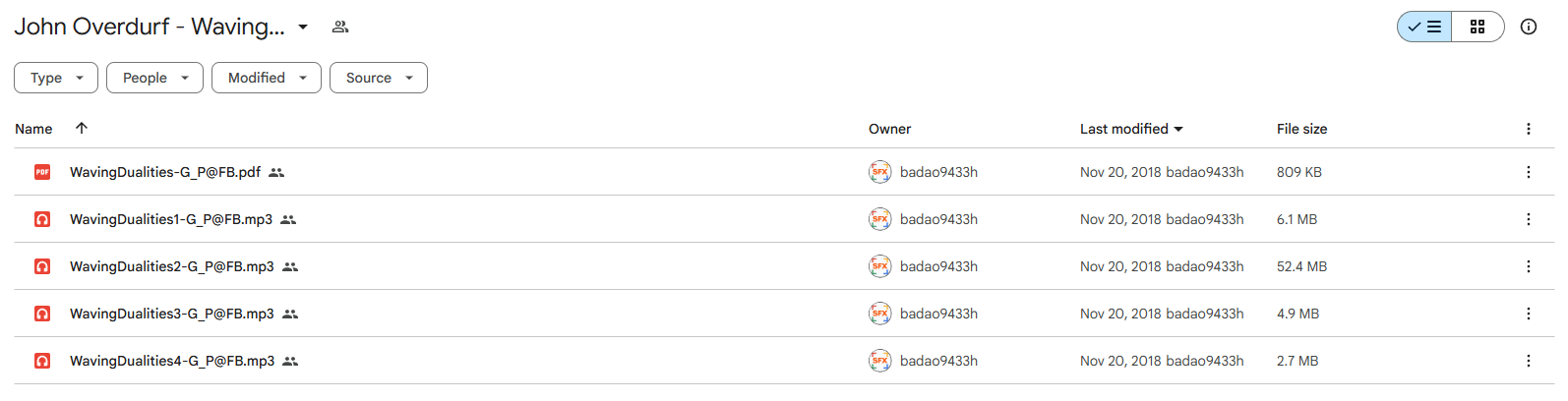Click the audio icon of WavingDualities1-G_P@FB.mp3

(42, 219)
